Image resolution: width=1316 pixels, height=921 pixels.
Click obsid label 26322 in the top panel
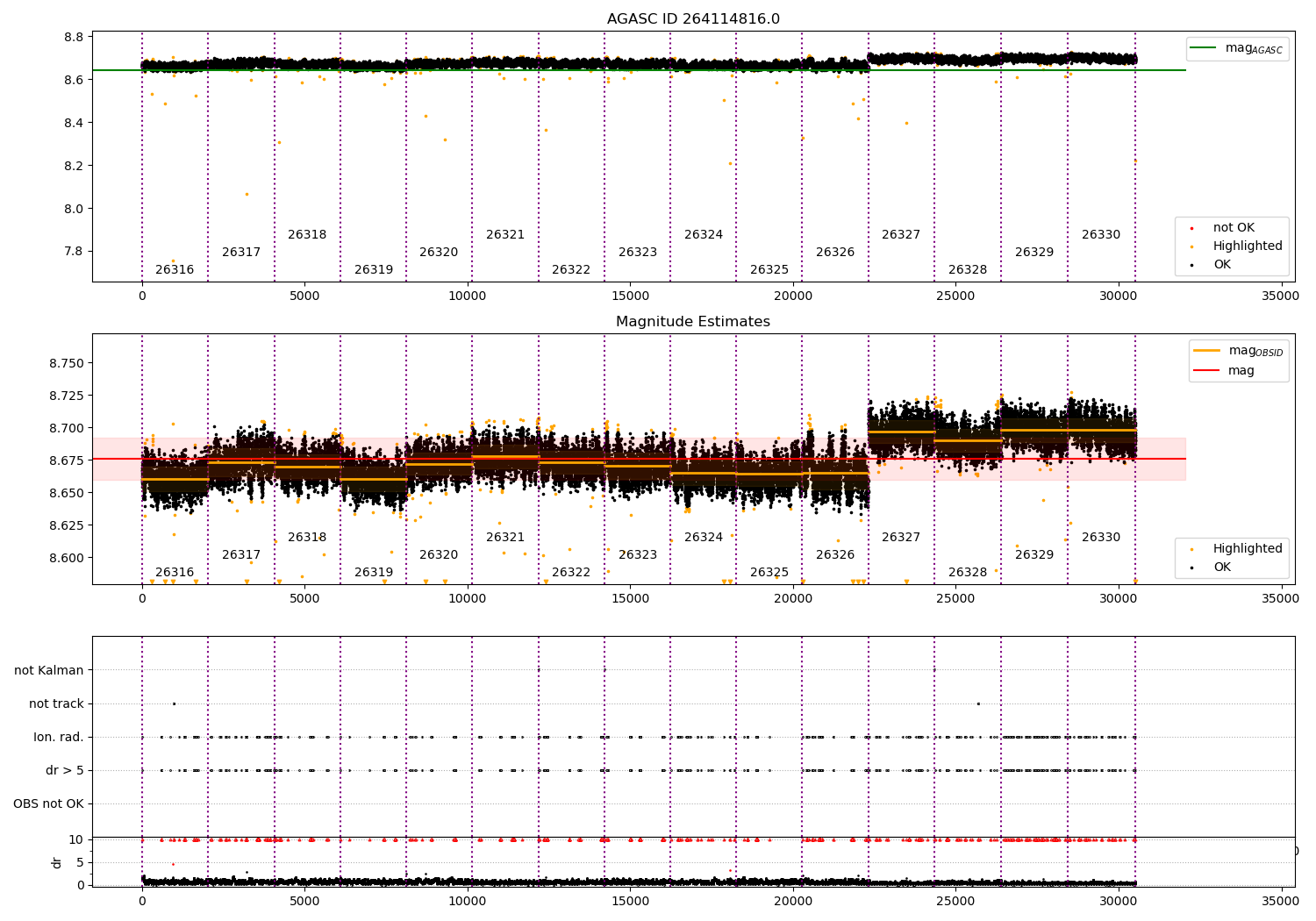tap(571, 270)
